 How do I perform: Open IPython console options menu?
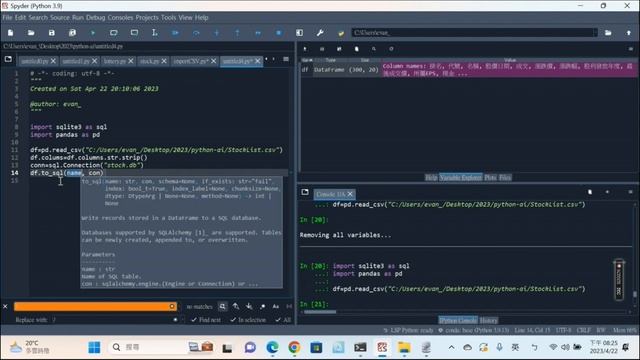[x=631, y=192]
